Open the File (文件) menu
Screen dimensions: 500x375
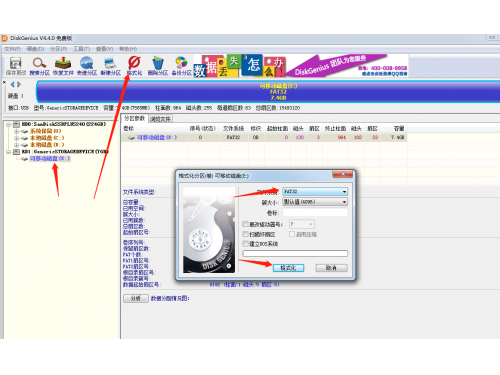[x=12, y=49]
